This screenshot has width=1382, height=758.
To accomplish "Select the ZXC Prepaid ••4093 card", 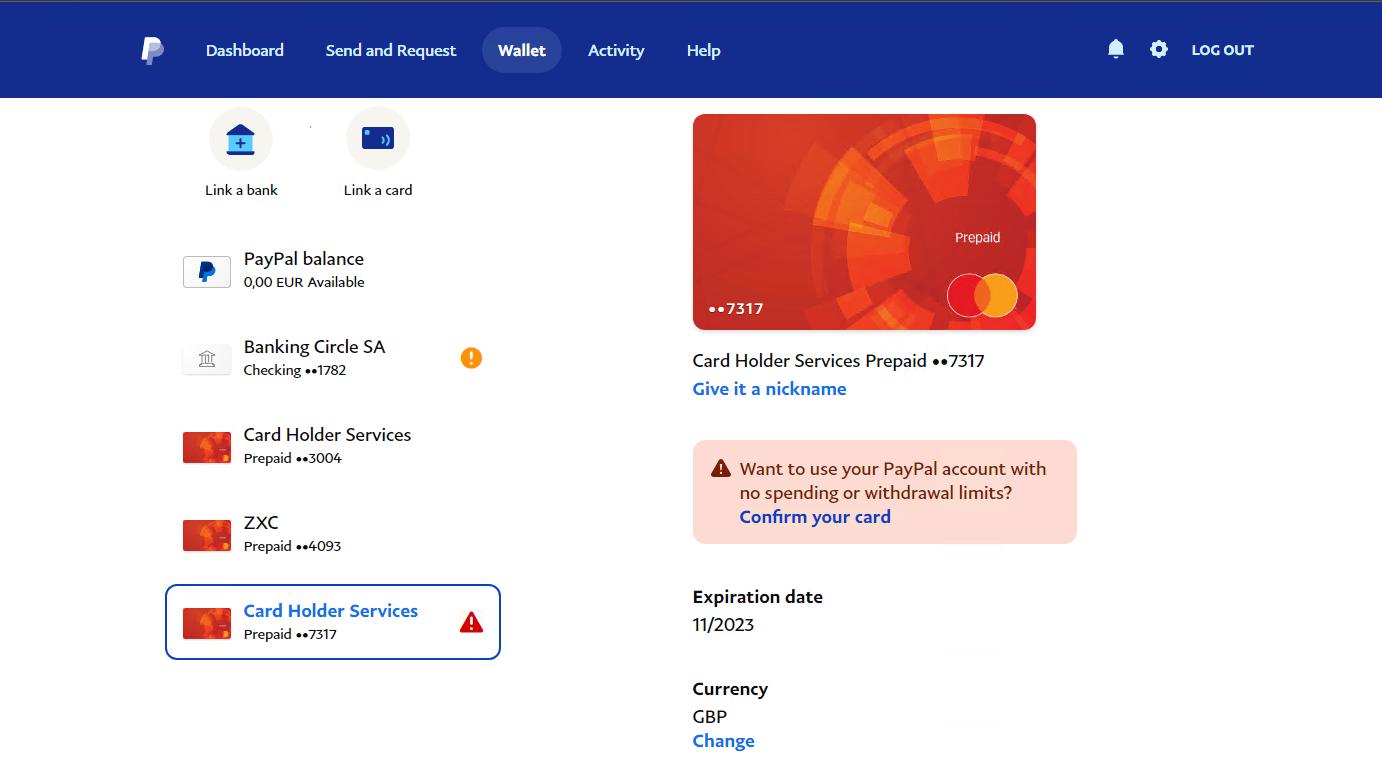I will (x=292, y=534).
